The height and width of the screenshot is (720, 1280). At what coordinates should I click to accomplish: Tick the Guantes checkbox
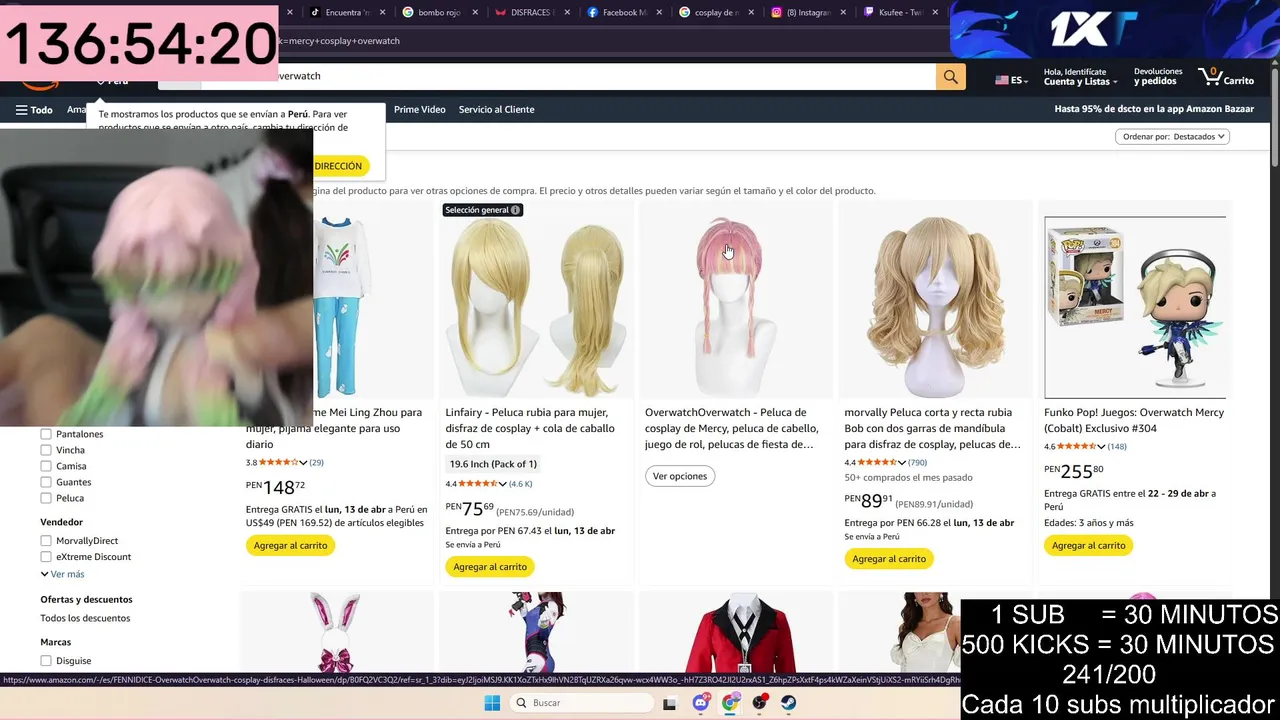pos(46,482)
